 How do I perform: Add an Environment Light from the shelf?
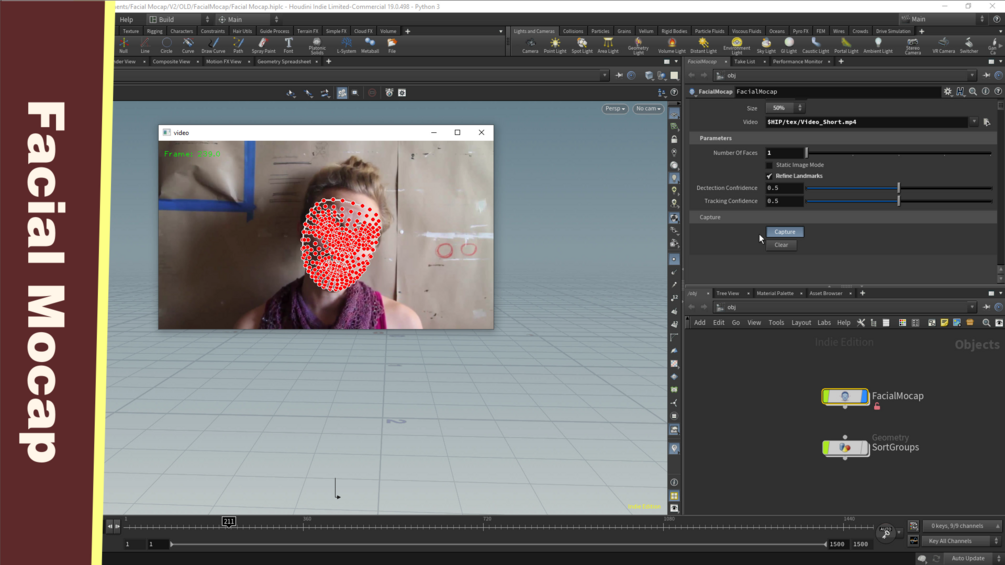736,45
